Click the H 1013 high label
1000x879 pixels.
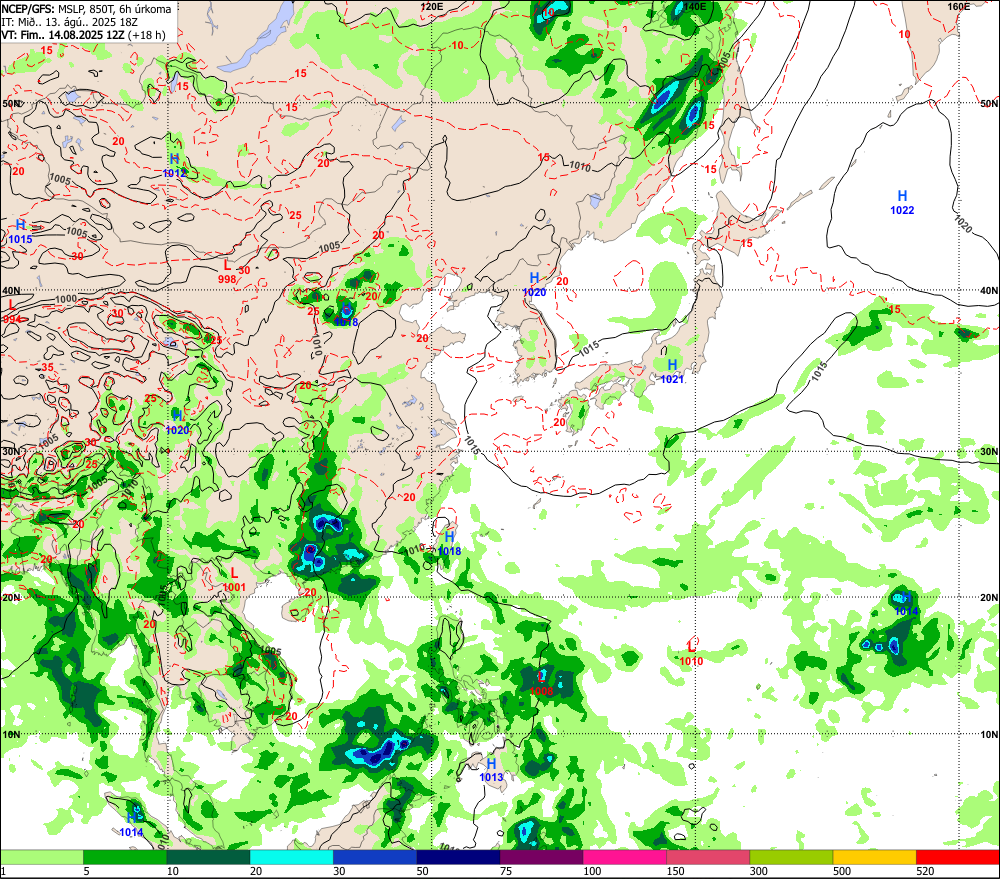pyautogui.click(x=491, y=769)
